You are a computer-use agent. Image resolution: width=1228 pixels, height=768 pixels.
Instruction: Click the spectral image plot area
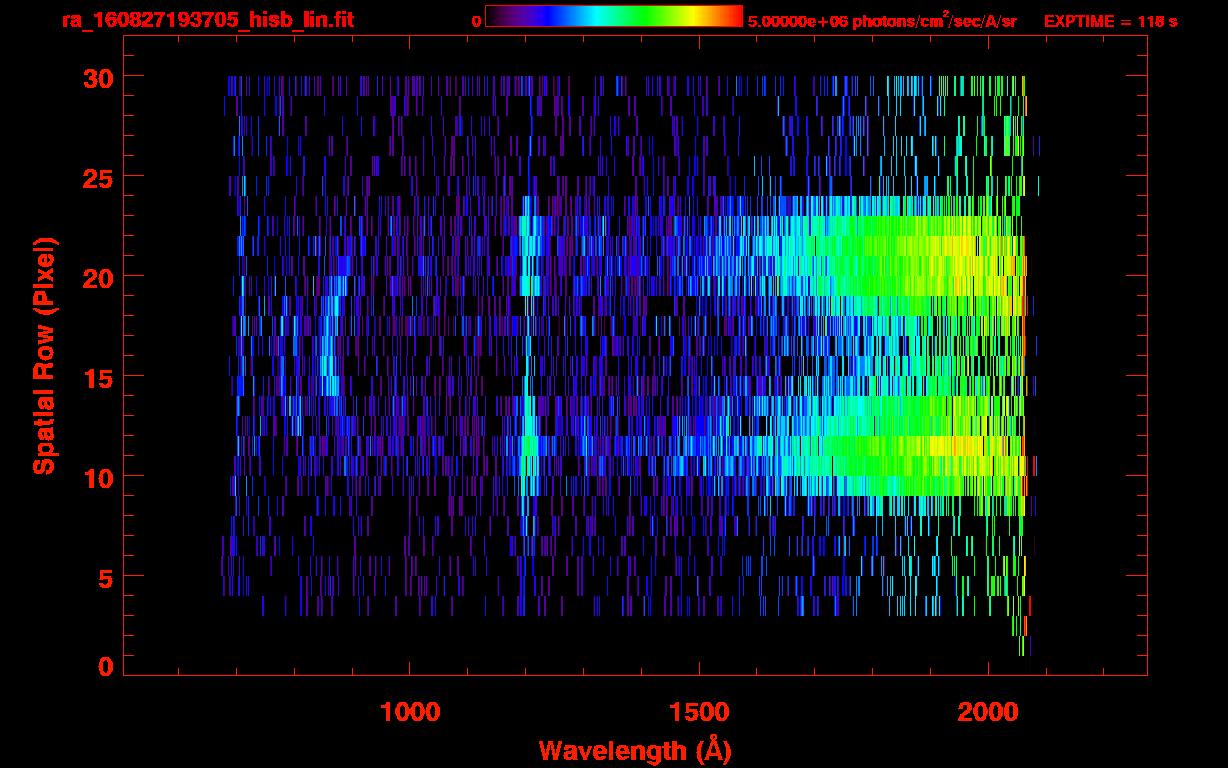[x=635, y=355]
